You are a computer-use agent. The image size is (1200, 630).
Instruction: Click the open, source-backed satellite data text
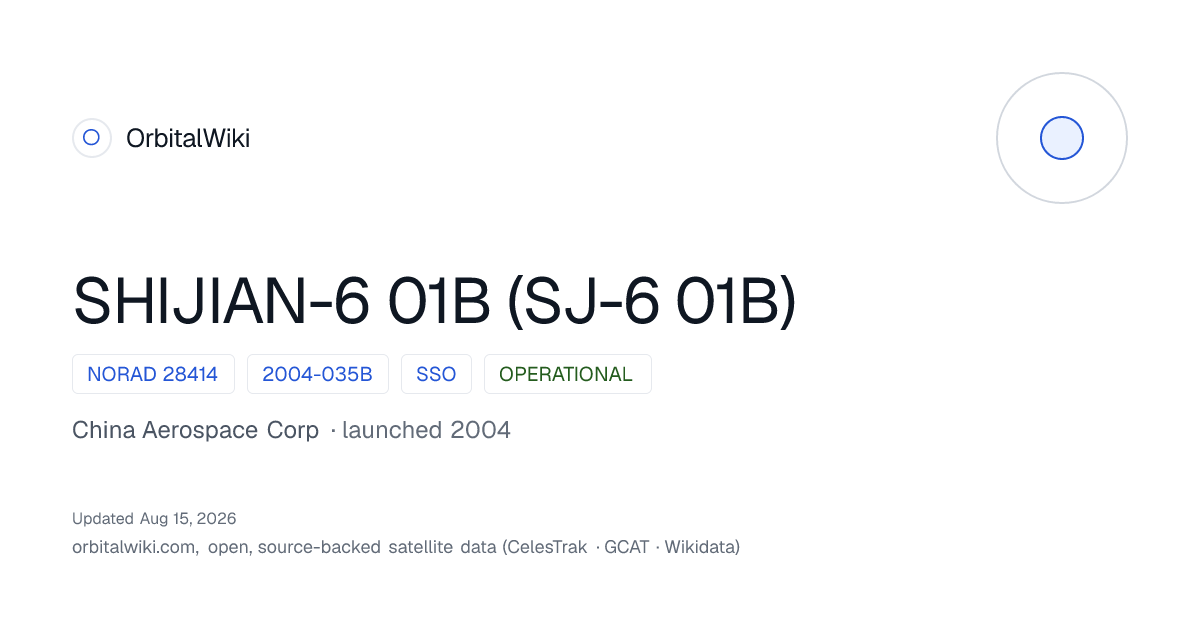pos(352,547)
